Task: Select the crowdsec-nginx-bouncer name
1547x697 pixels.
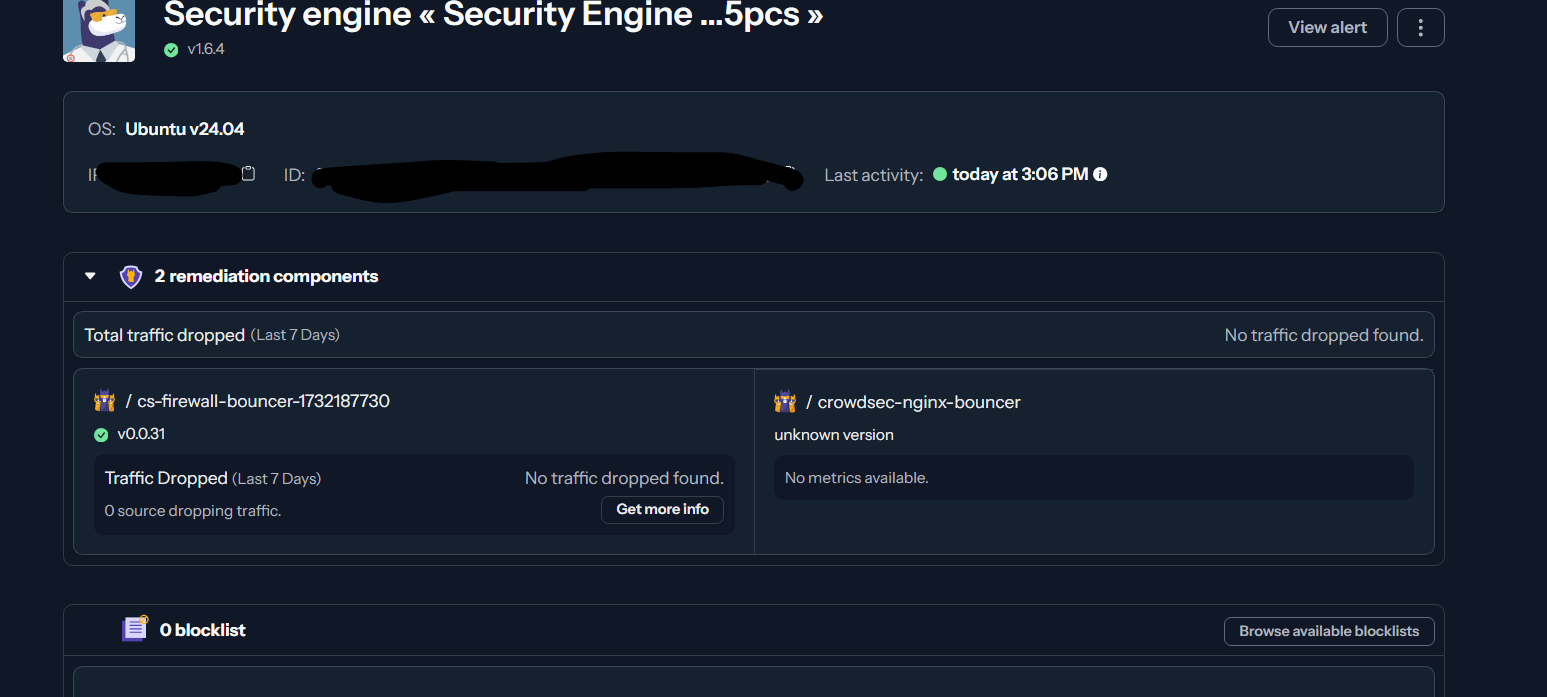Action: (919, 402)
